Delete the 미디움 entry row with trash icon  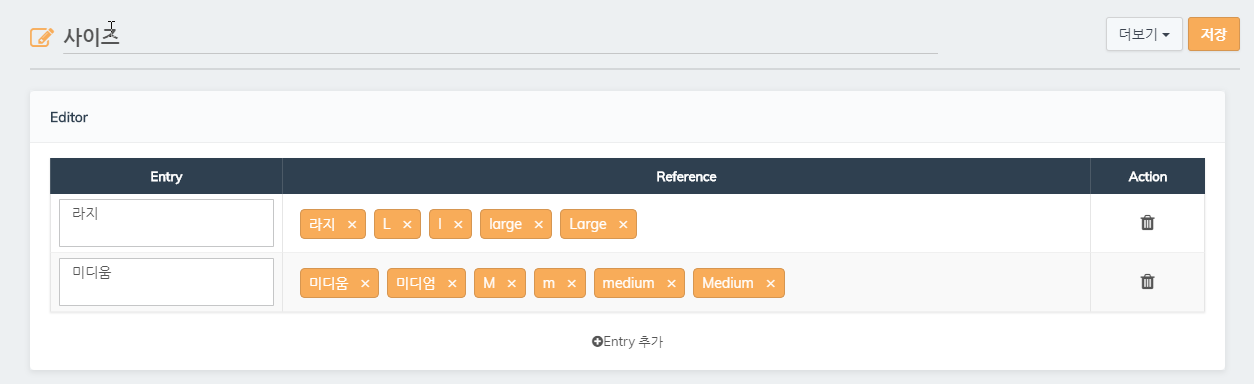tap(1147, 282)
